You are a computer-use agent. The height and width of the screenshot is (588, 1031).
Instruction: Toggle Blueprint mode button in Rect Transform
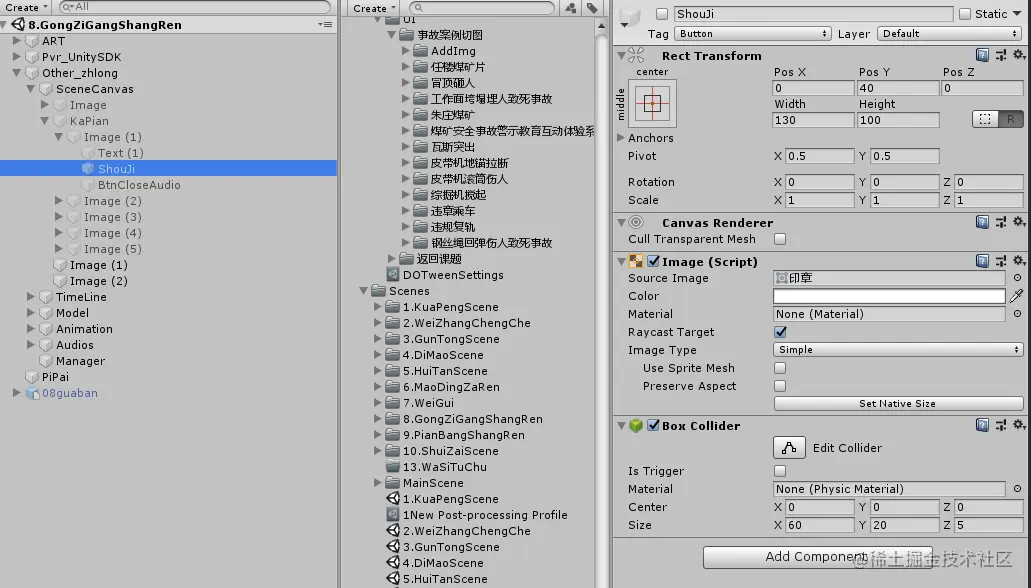(x=984, y=119)
